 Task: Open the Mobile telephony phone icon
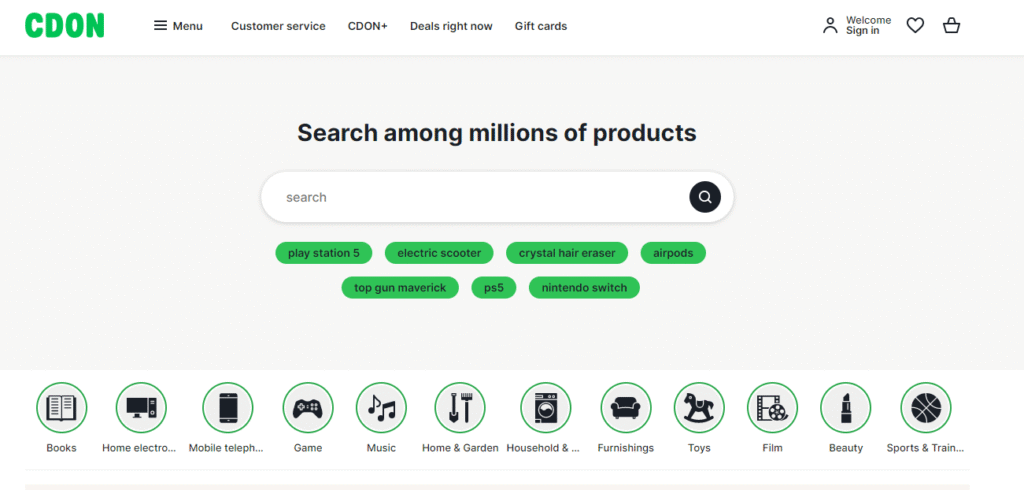click(227, 408)
